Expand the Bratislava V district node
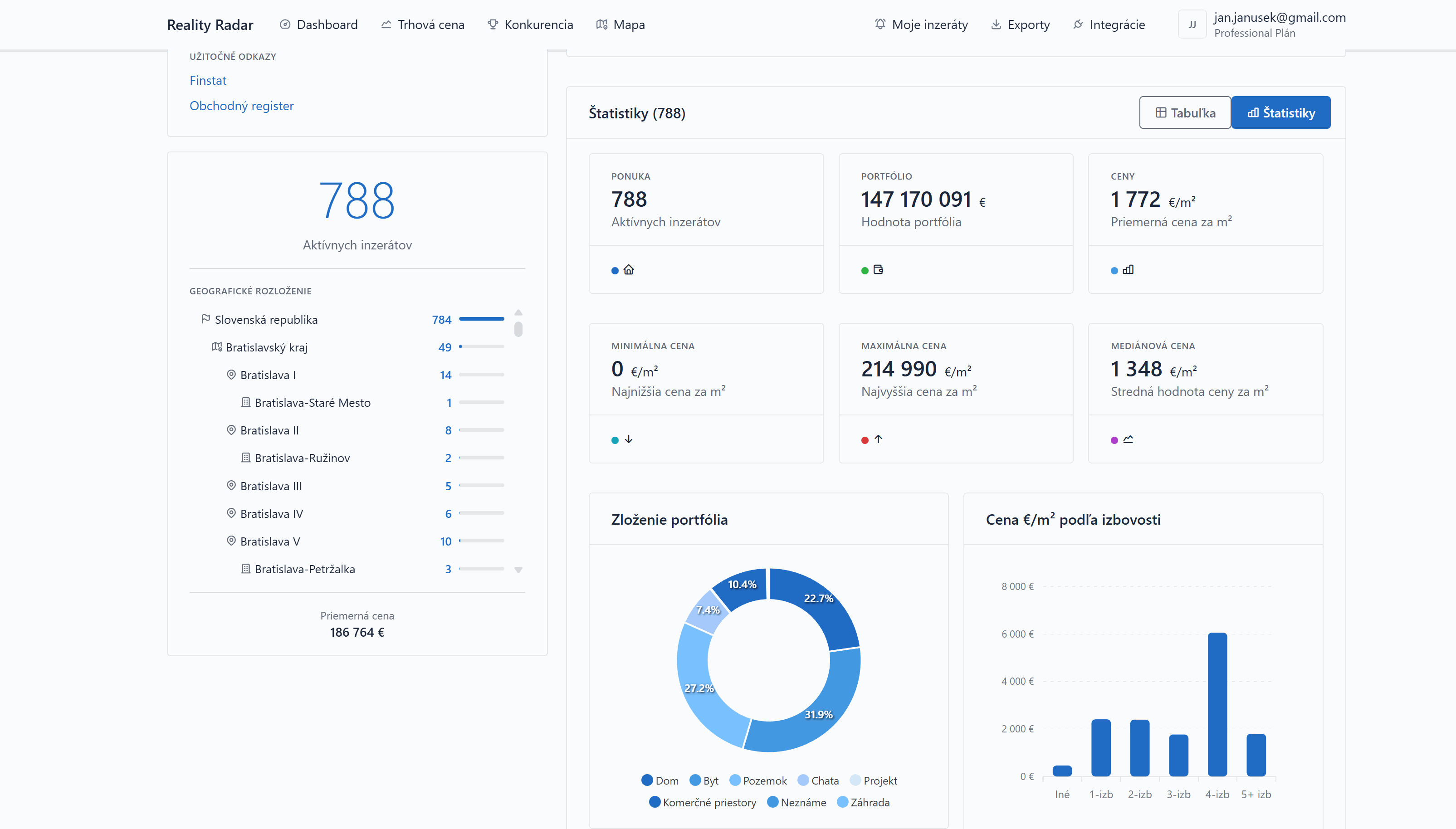The image size is (1456, 829). pyautogui.click(x=269, y=541)
